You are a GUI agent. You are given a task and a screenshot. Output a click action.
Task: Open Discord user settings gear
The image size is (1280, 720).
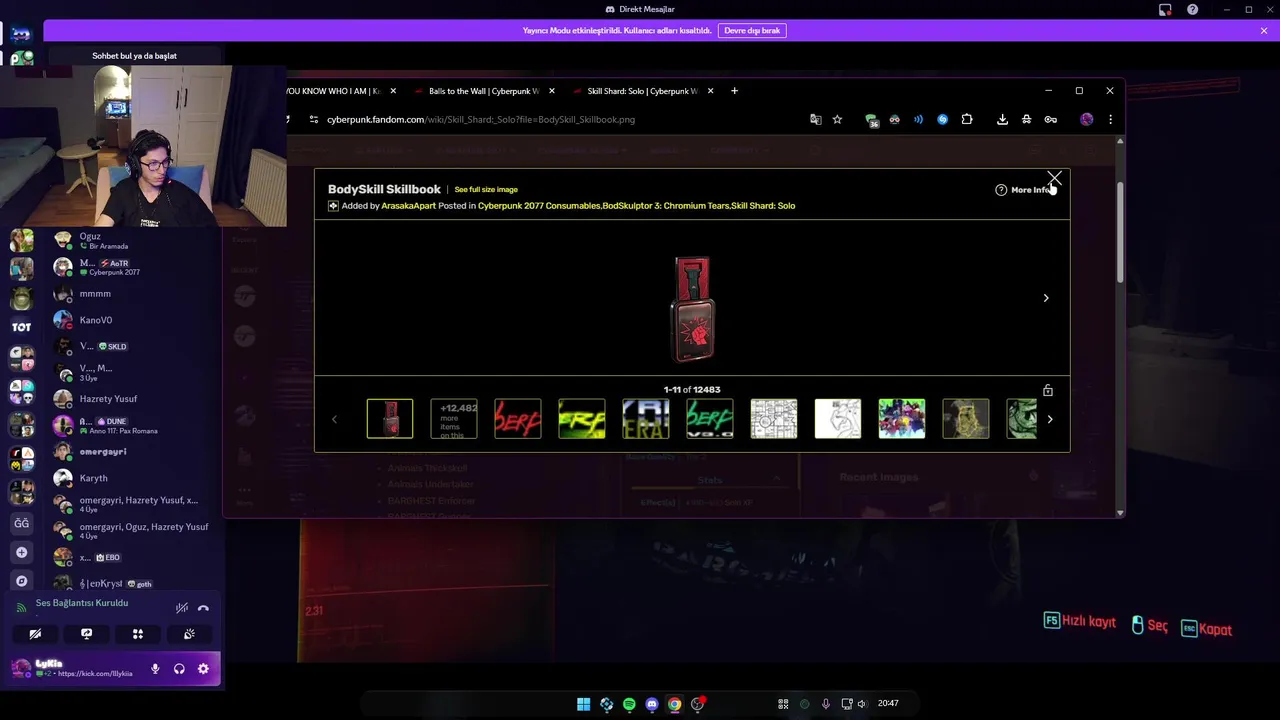[x=203, y=669]
